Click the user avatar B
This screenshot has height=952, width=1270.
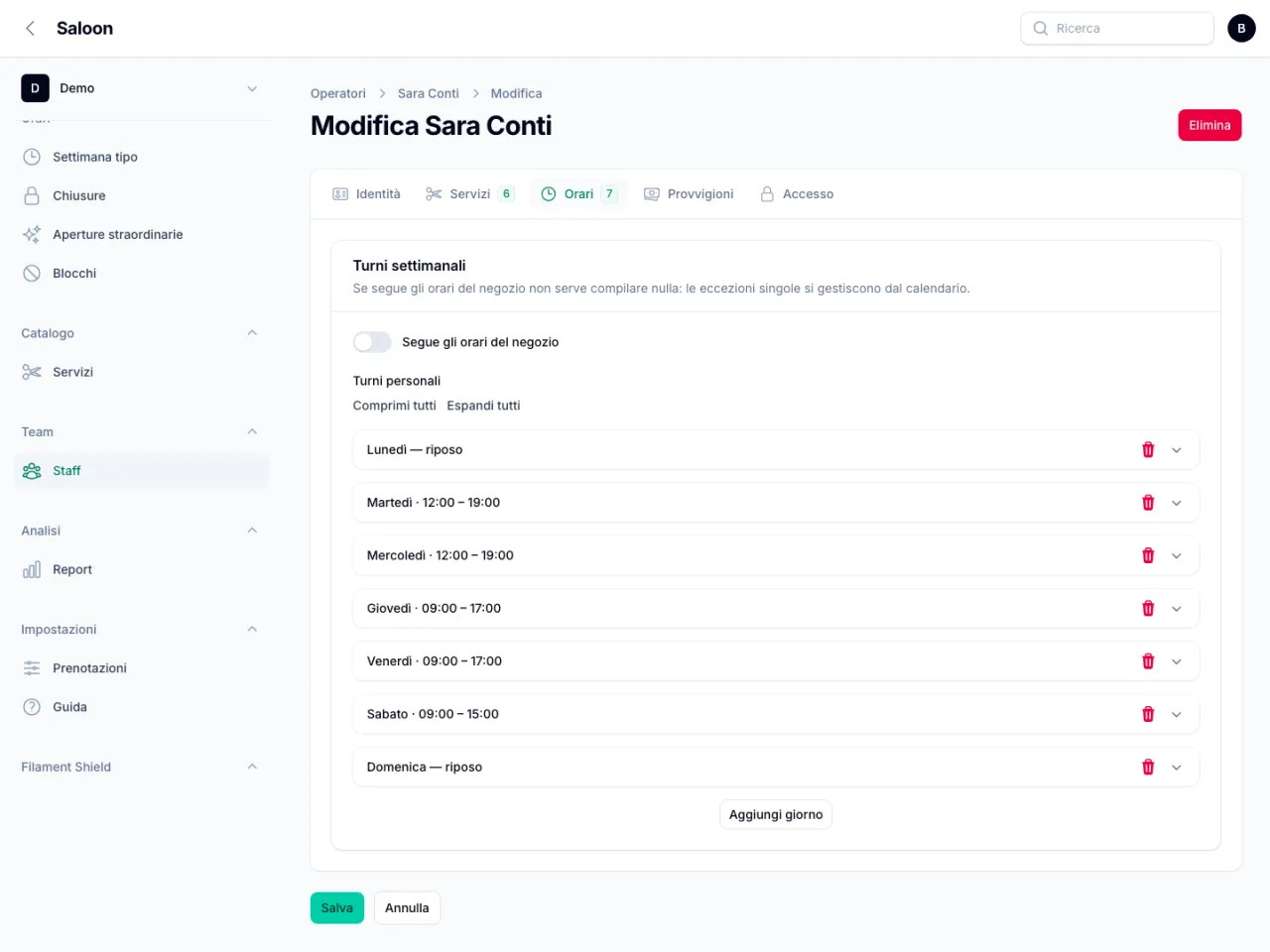[1241, 28]
